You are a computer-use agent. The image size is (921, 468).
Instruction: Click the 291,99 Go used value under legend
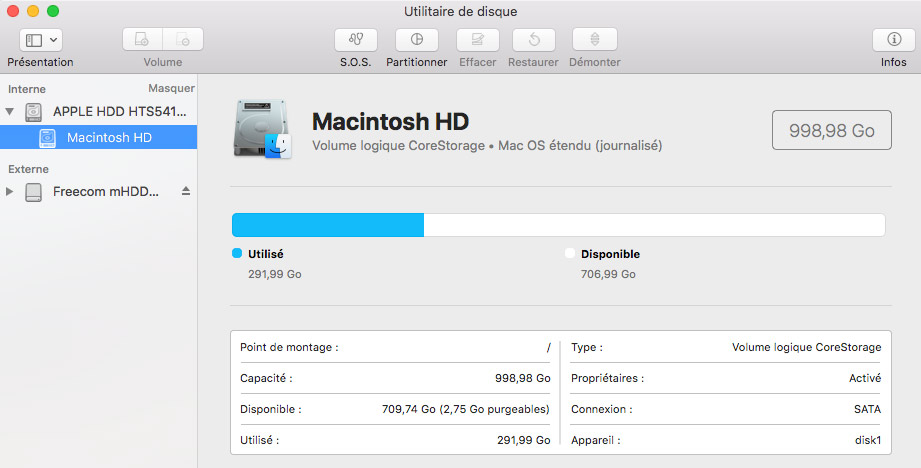click(274, 274)
